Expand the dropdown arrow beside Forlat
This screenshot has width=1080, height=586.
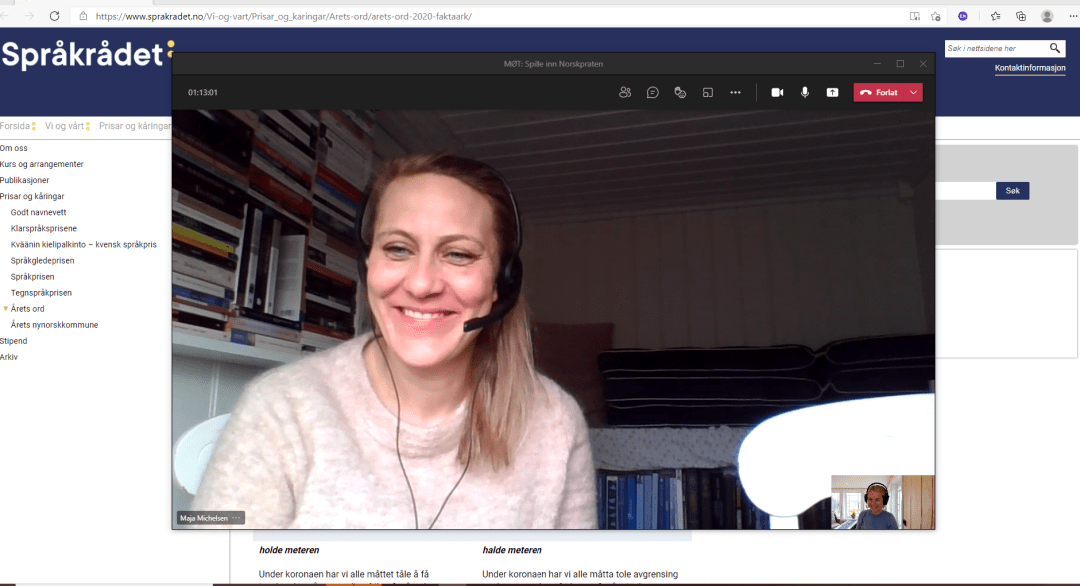912,92
